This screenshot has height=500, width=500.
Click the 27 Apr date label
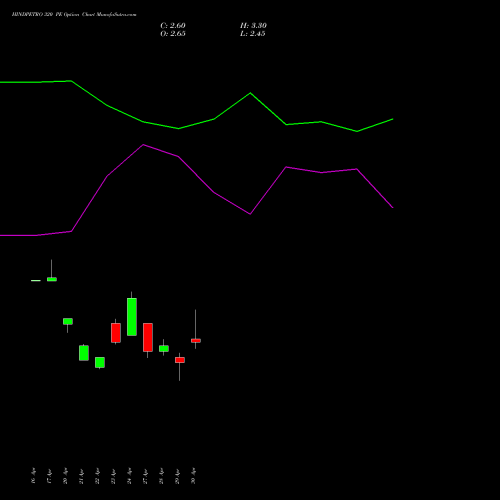tap(145, 476)
